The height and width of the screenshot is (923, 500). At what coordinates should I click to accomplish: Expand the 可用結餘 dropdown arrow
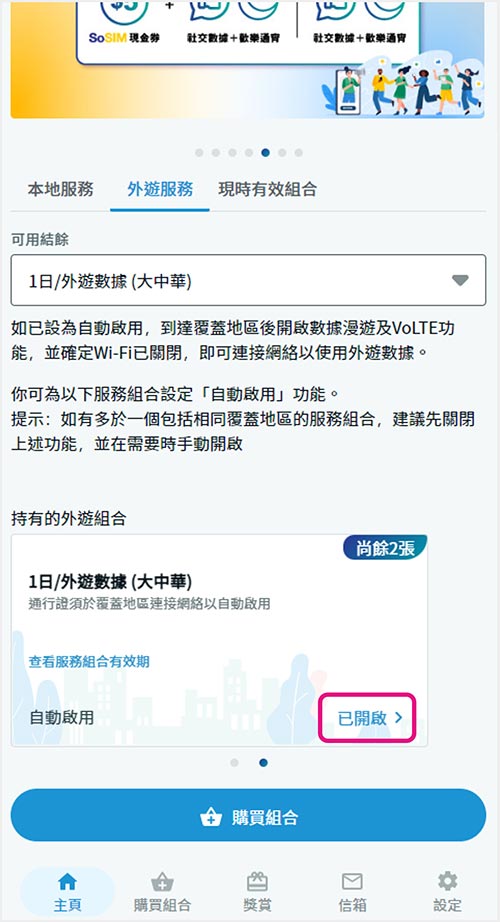(460, 280)
